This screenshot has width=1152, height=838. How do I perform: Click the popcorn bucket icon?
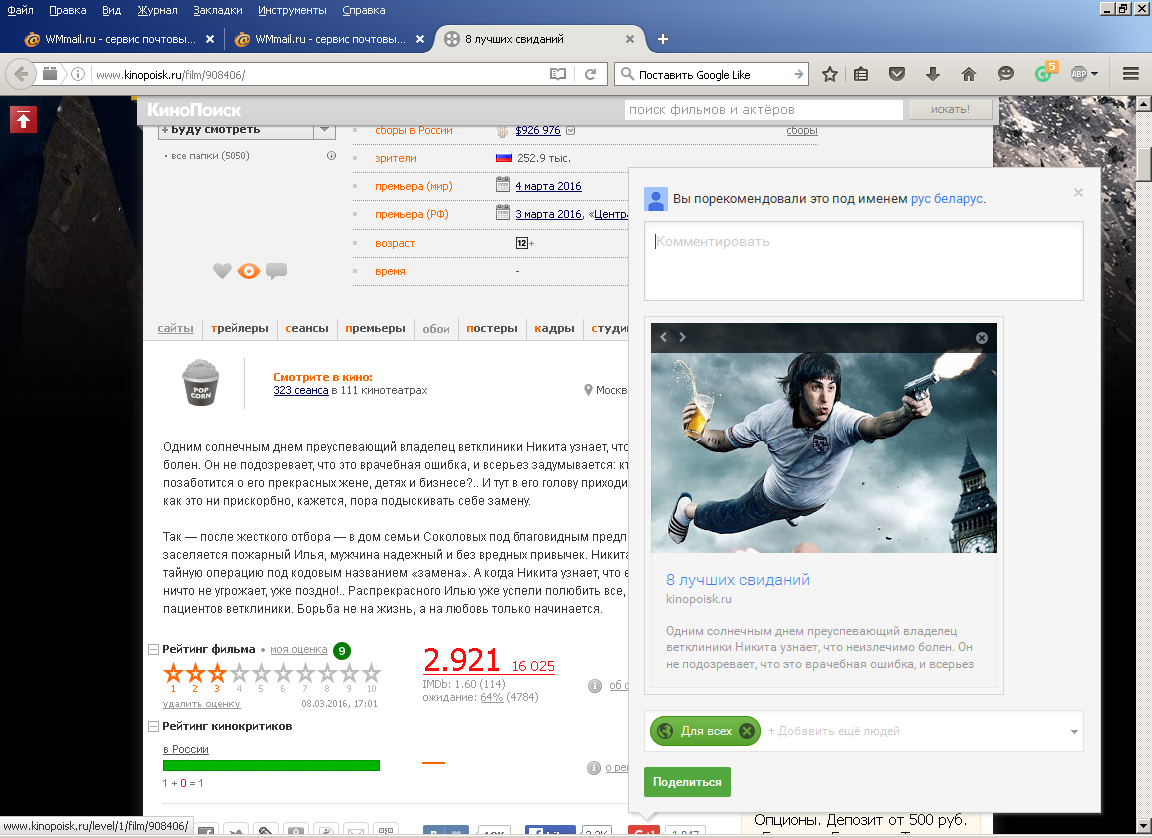pos(201,382)
